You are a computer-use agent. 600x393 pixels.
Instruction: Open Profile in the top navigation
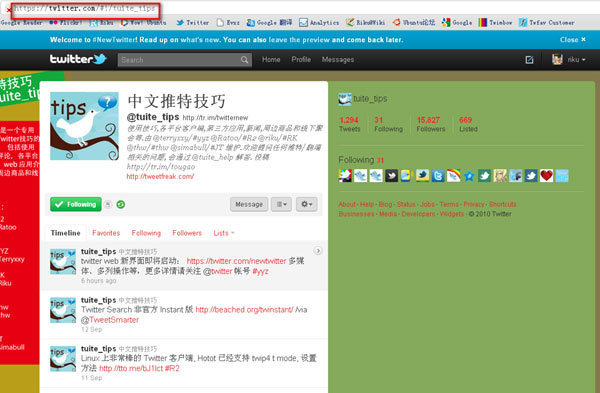pos(301,60)
